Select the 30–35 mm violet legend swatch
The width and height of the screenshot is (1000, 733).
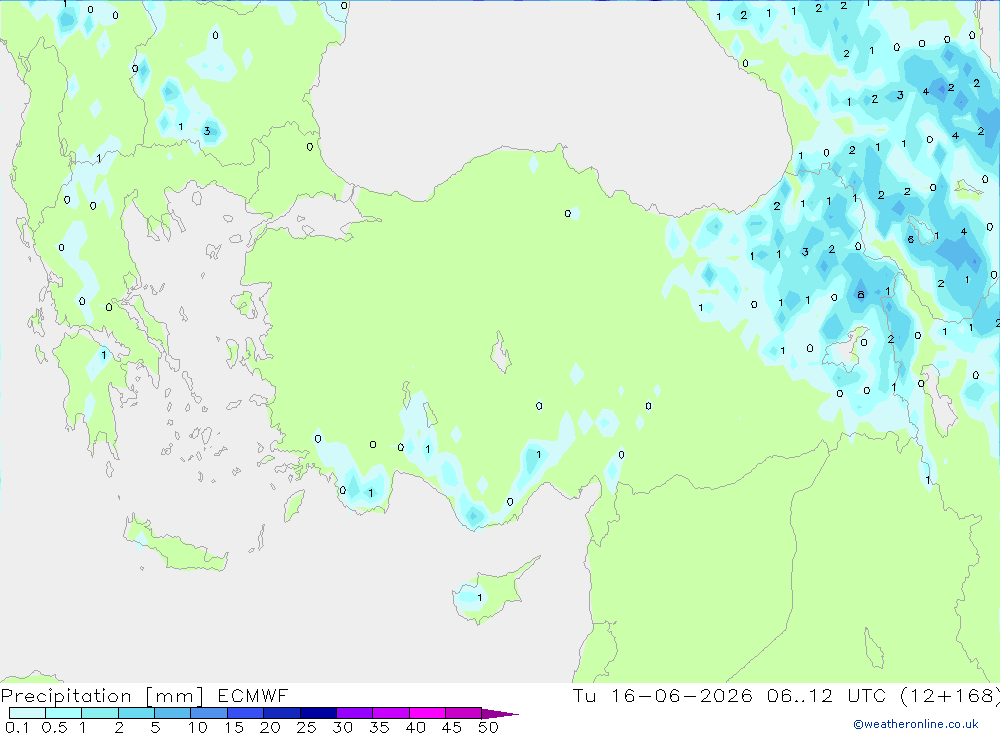tap(355, 713)
